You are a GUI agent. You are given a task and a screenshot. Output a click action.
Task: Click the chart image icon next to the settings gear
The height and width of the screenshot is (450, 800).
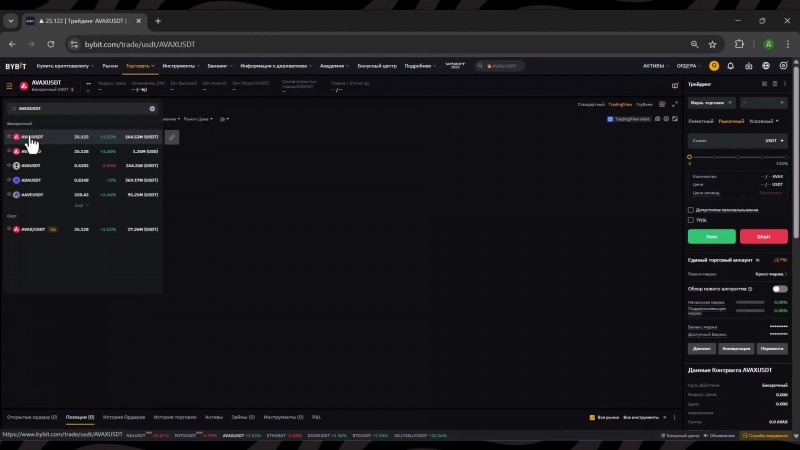click(675, 119)
